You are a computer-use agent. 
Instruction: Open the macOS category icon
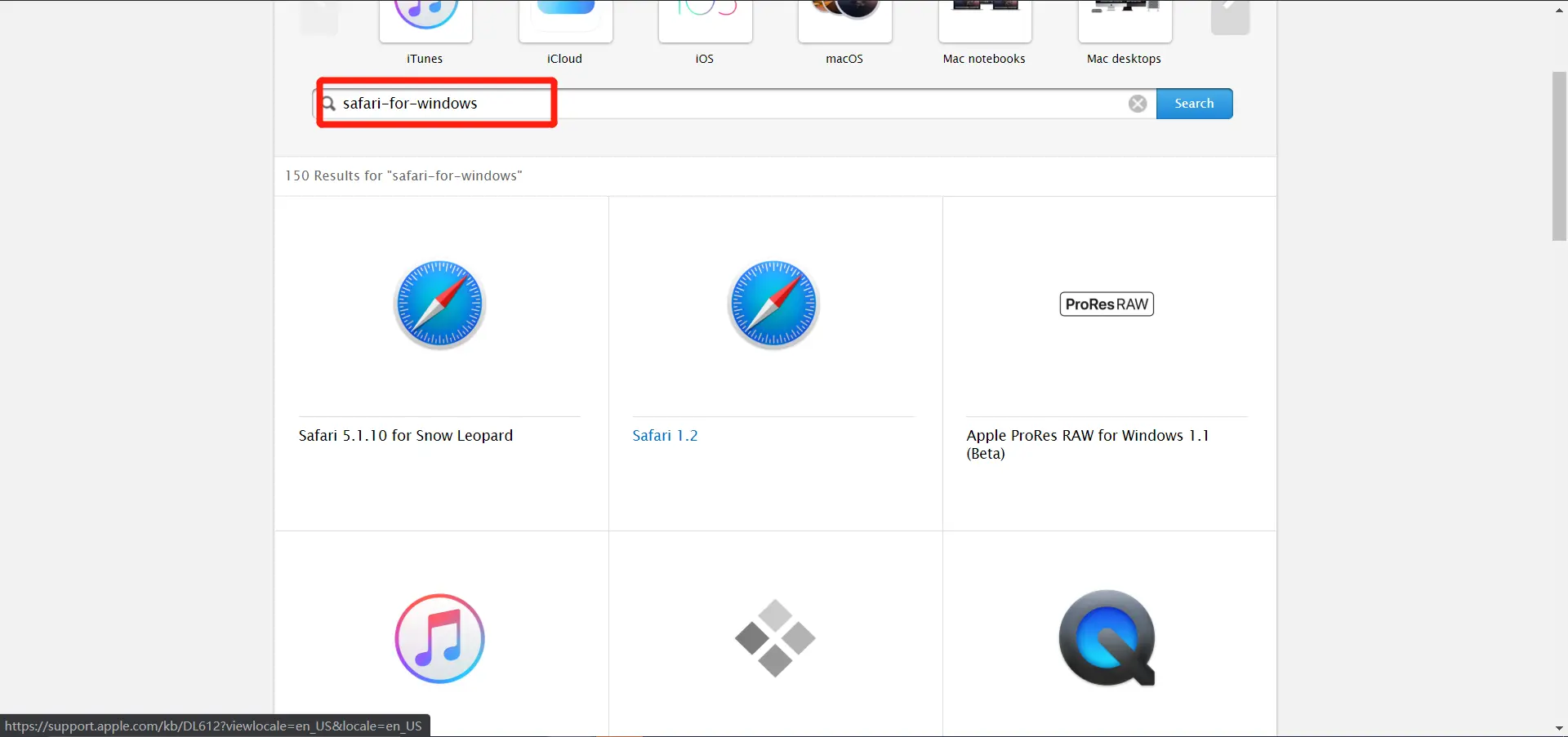pyautogui.click(x=844, y=20)
